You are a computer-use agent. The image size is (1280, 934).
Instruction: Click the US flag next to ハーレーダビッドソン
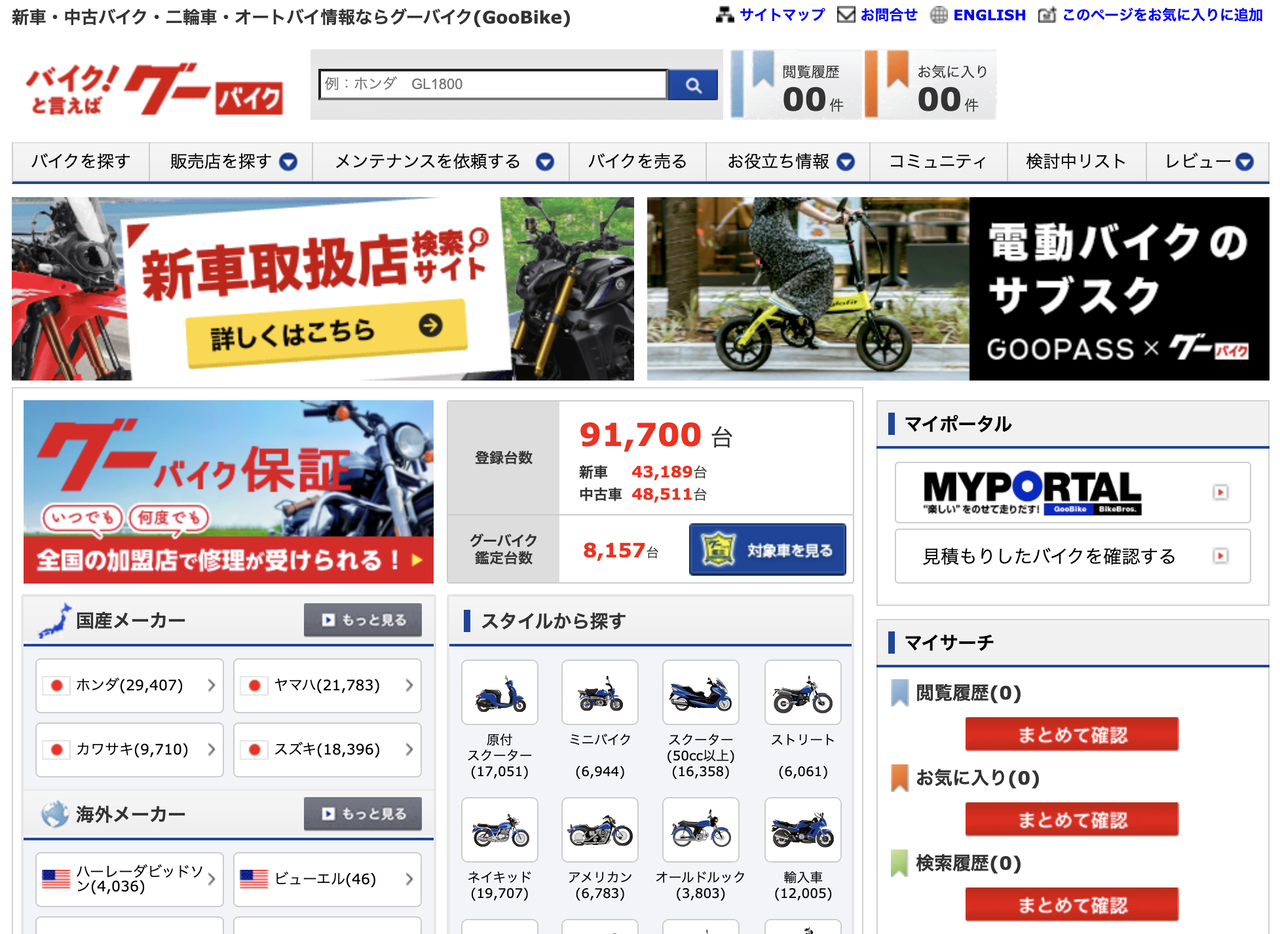pyautogui.click(x=57, y=879)
